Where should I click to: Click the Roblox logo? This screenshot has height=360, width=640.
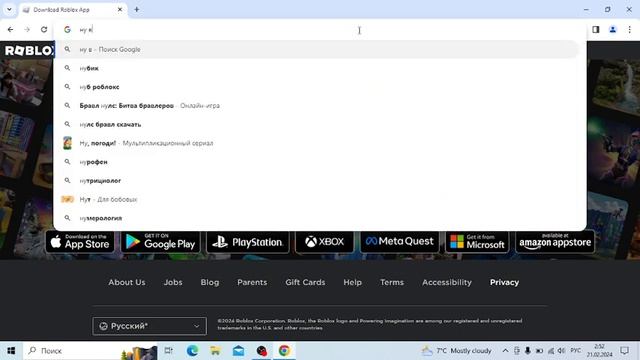click(29, 50)
